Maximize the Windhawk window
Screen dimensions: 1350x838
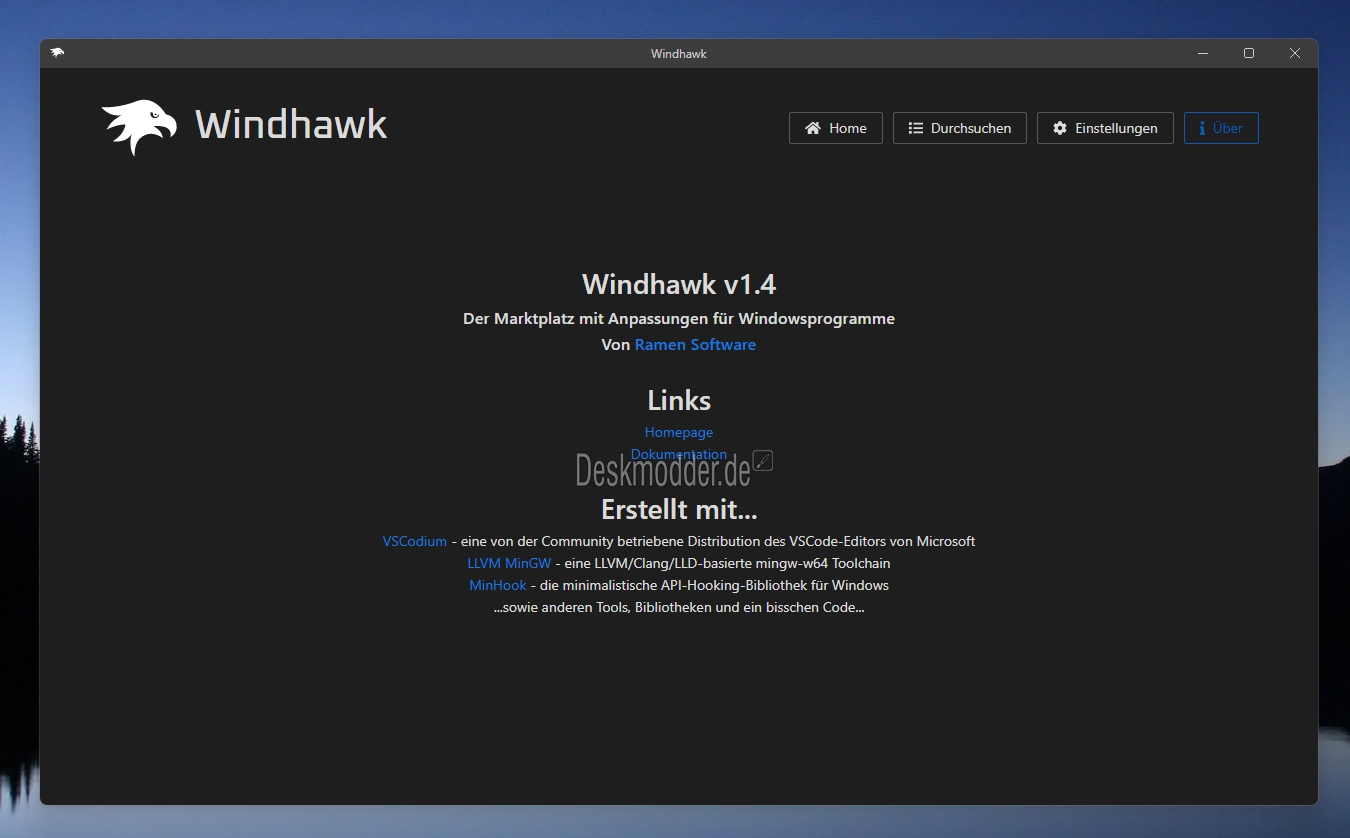tap(1249, 53)
